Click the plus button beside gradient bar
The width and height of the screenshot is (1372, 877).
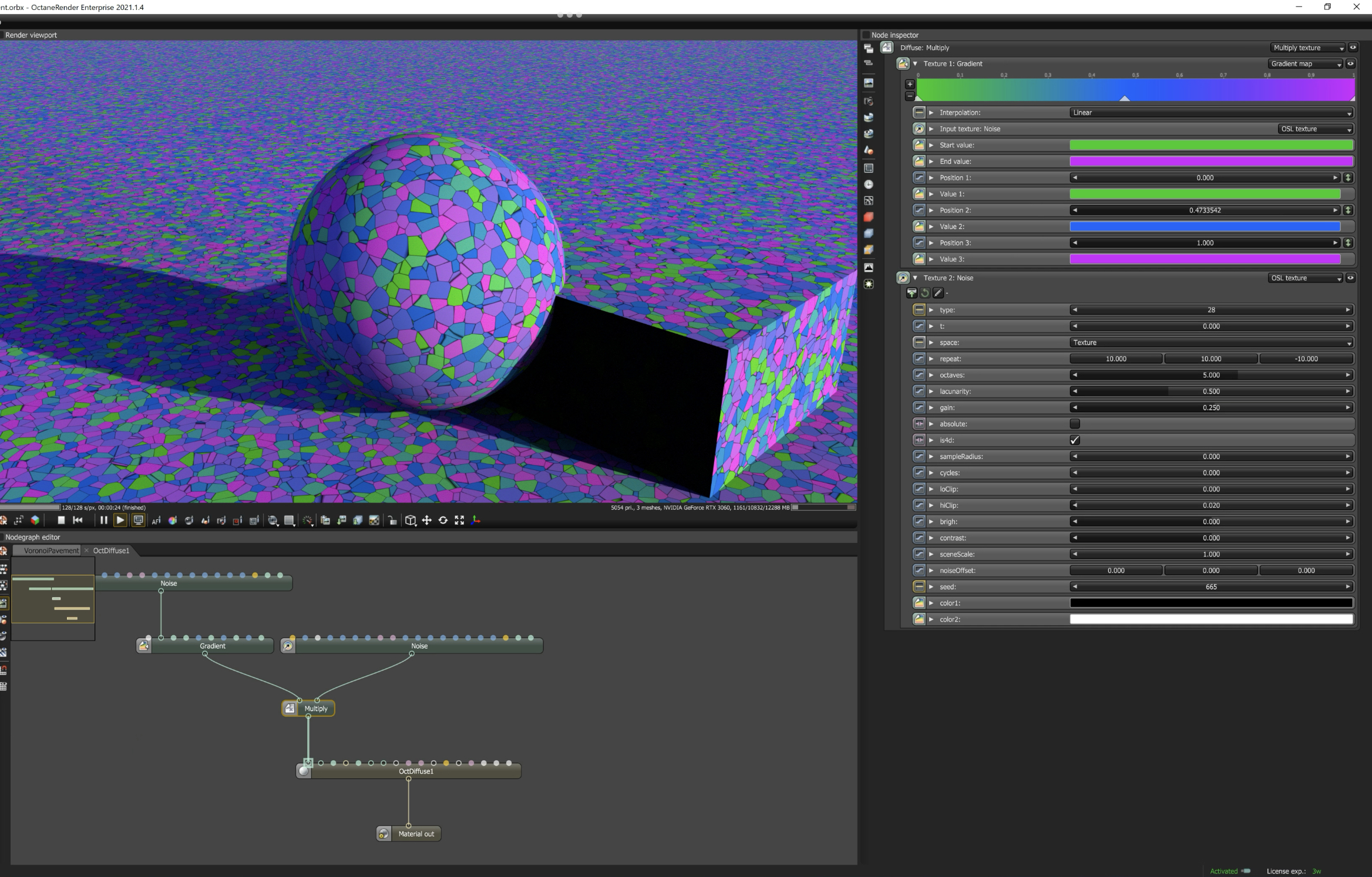tap(910, 84)
